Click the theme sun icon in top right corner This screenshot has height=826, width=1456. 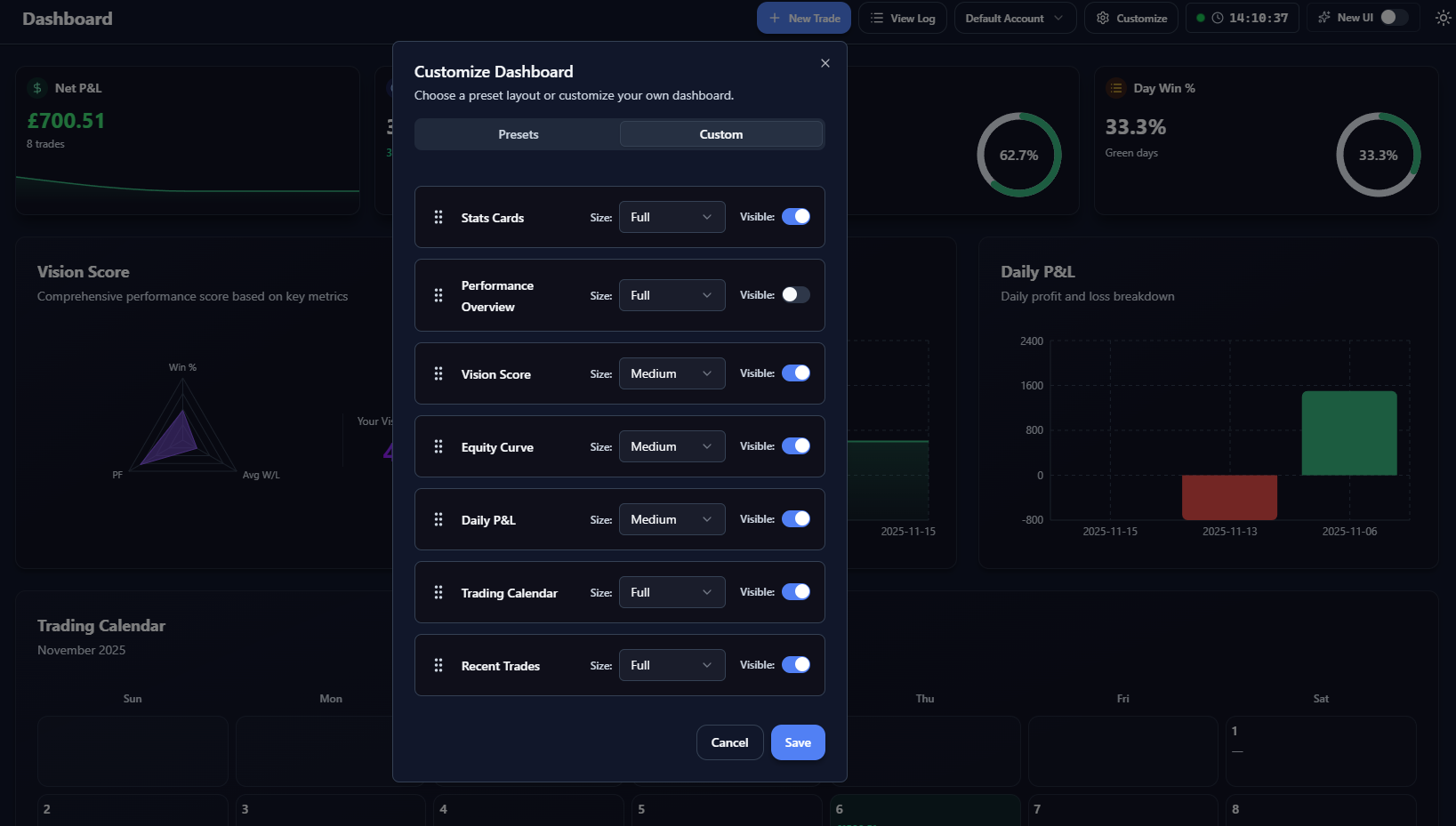pos(1444,17)
